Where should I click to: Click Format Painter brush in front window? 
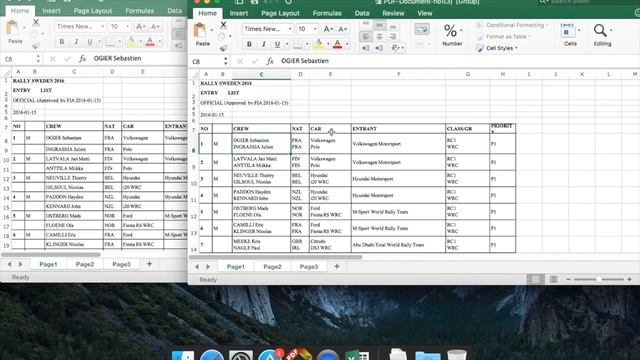(223, 48)
